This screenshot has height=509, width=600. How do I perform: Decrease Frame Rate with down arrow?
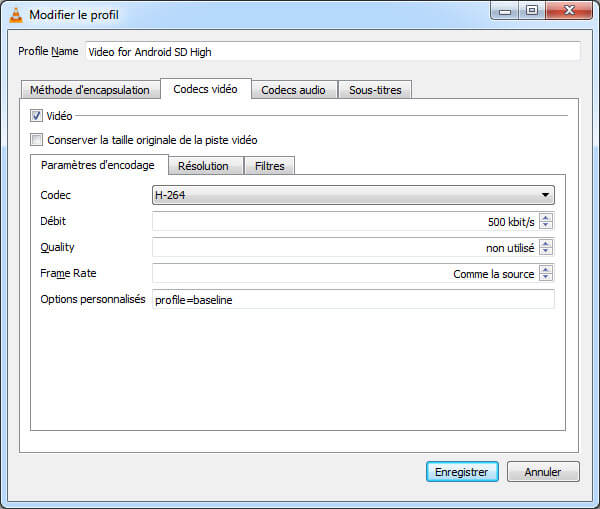(x=546, y=278)
